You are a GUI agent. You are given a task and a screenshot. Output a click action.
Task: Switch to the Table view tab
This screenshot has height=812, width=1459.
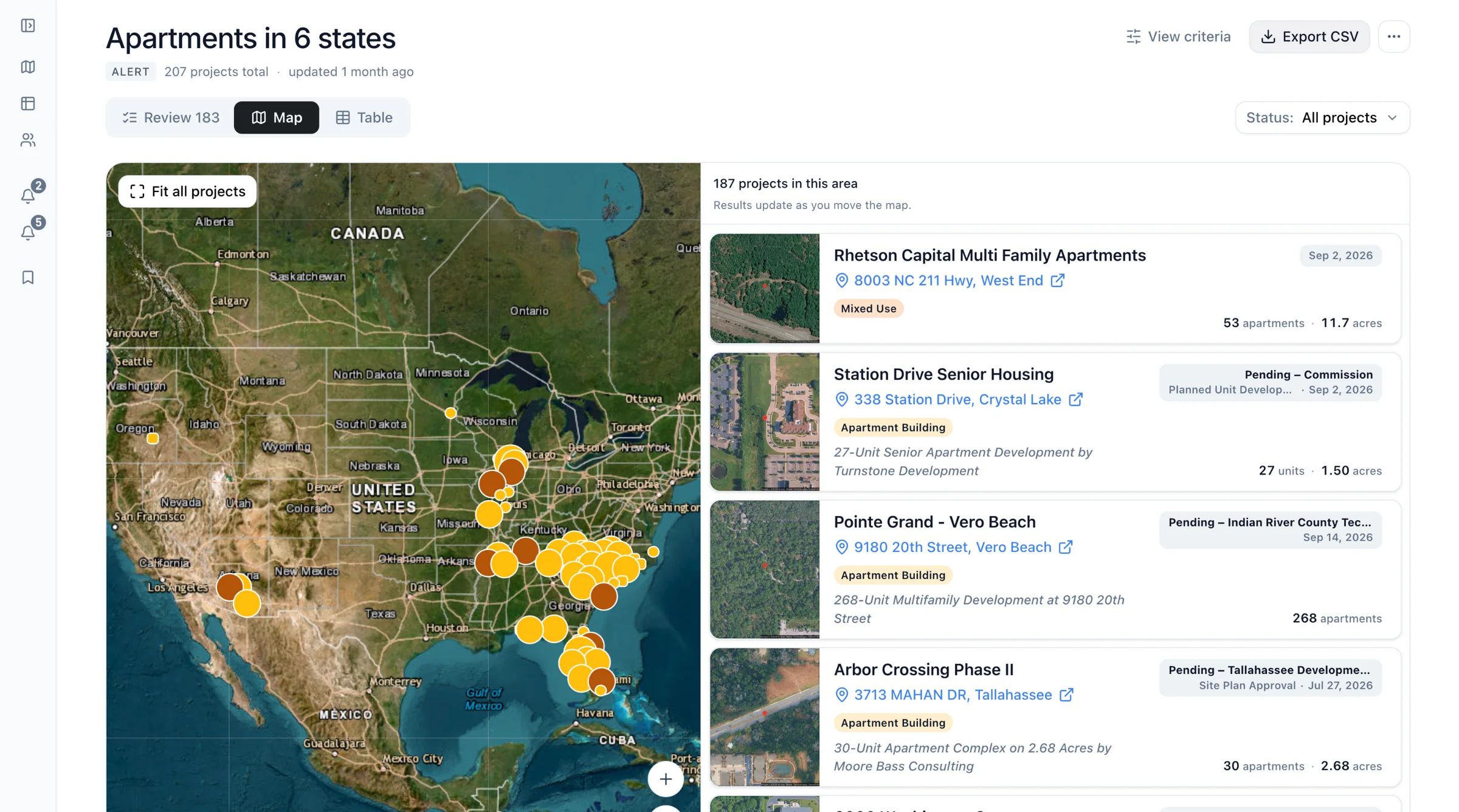point(364,117)
